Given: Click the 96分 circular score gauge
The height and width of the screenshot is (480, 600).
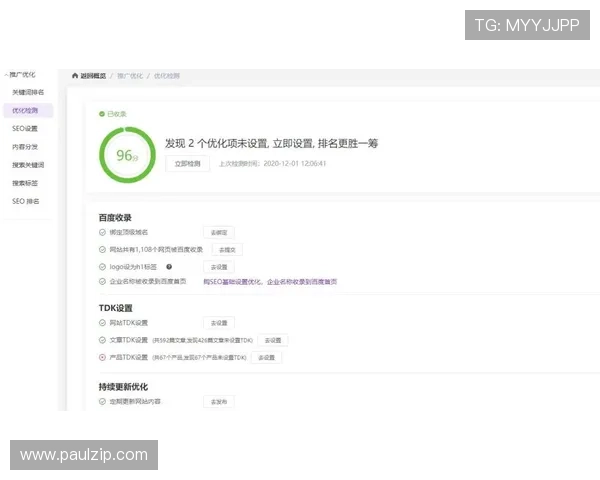Looking at the screenshot, I should 127,155.
